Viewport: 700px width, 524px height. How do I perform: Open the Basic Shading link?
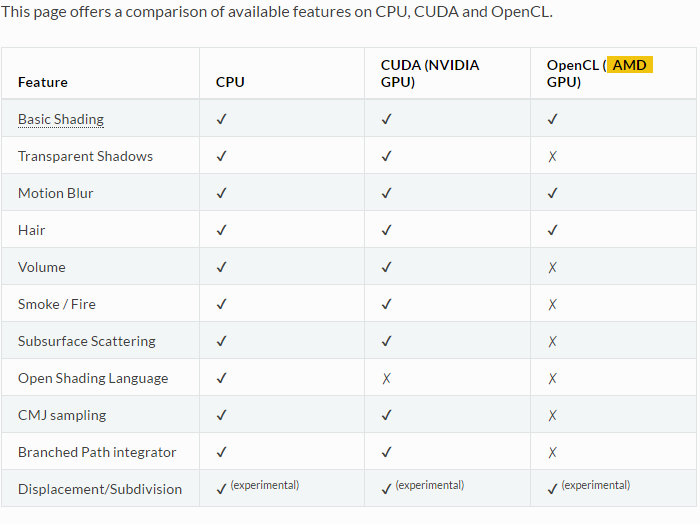point(61,119)
